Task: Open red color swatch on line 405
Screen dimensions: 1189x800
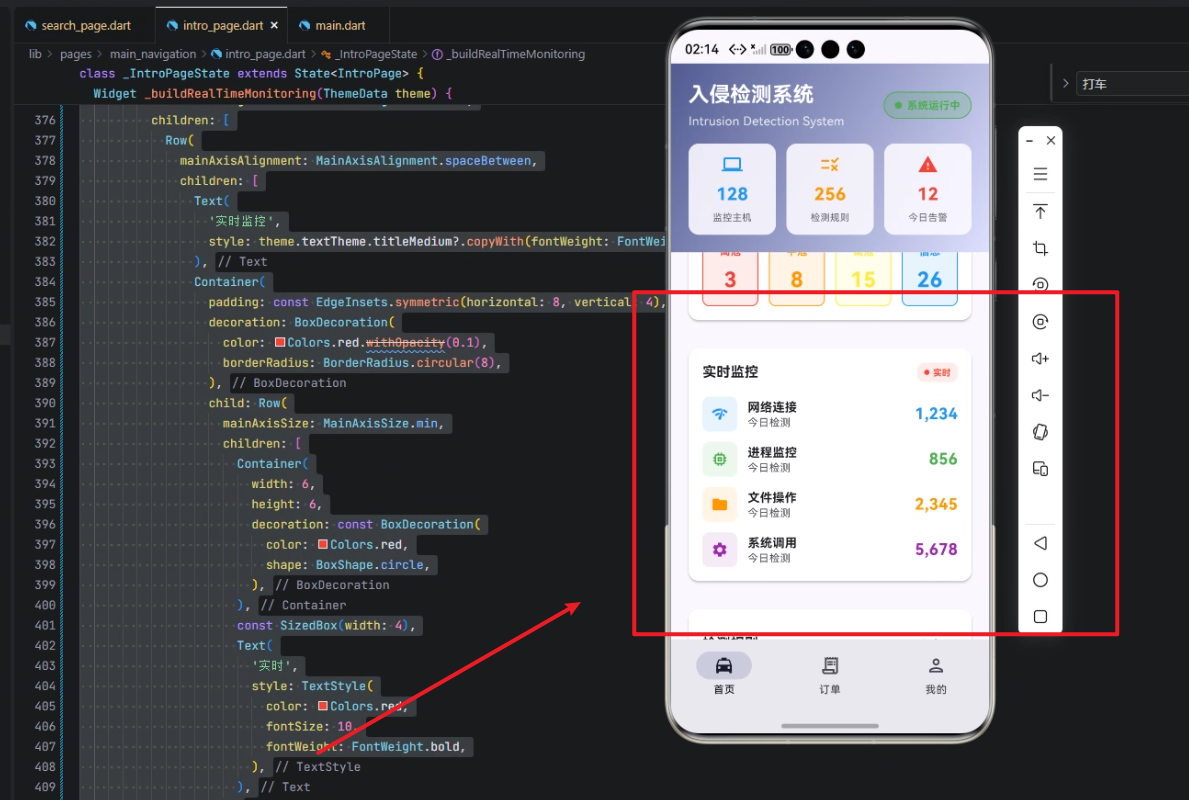Action: pyautogui.click(x=323, y=706)
